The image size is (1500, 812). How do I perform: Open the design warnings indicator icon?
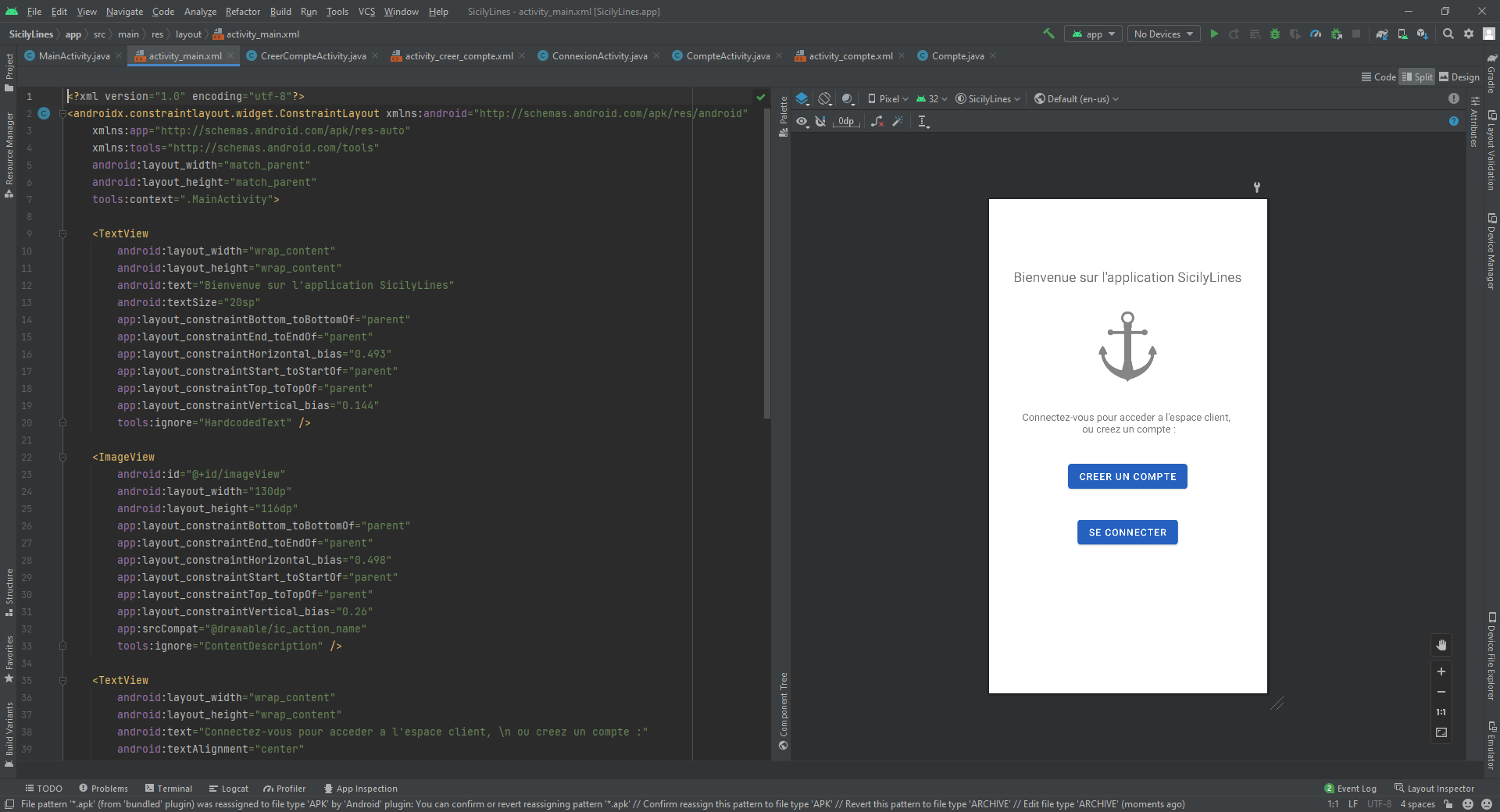[1453, 98]
